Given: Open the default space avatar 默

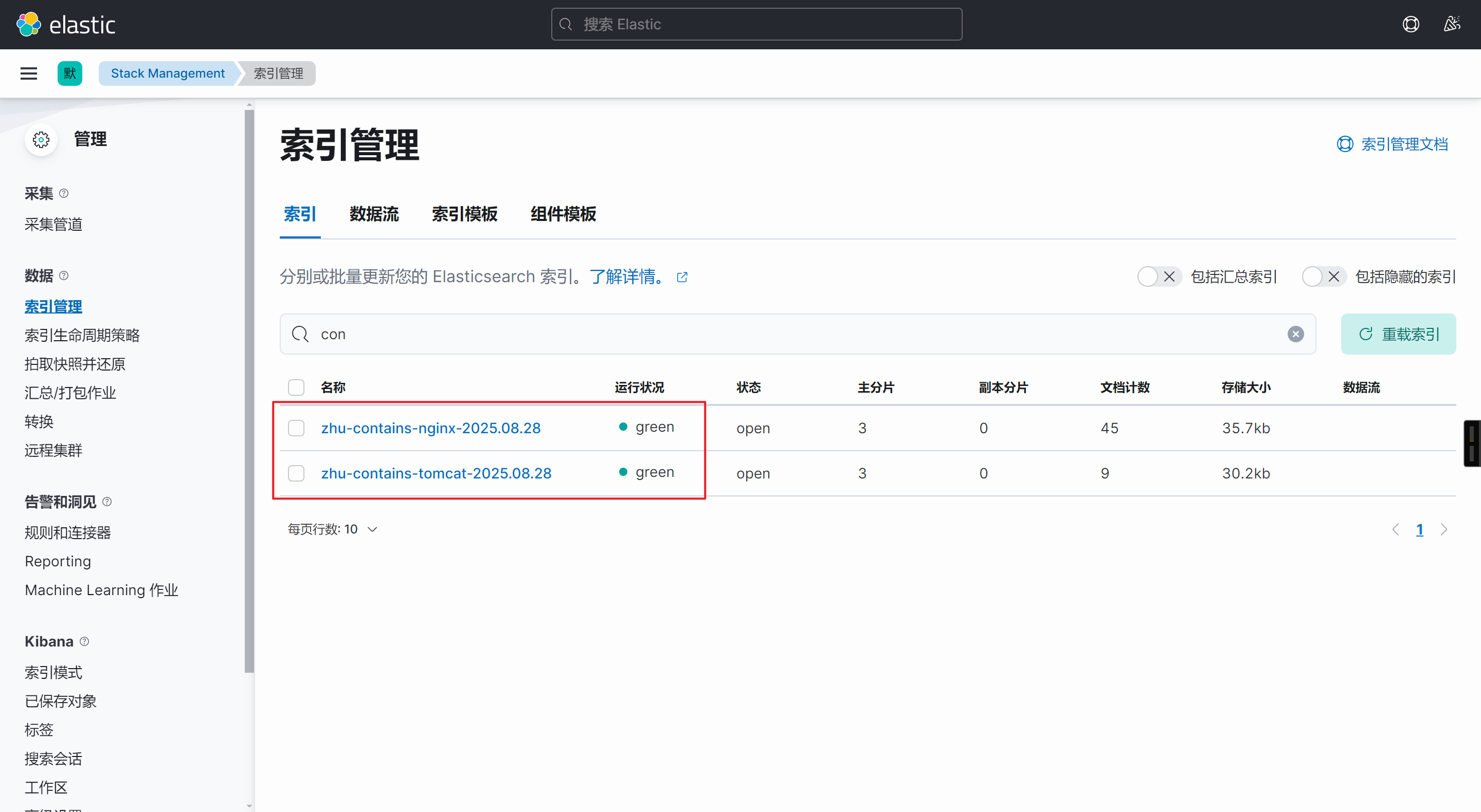Looking at the screenshot, I should point(69,73).
